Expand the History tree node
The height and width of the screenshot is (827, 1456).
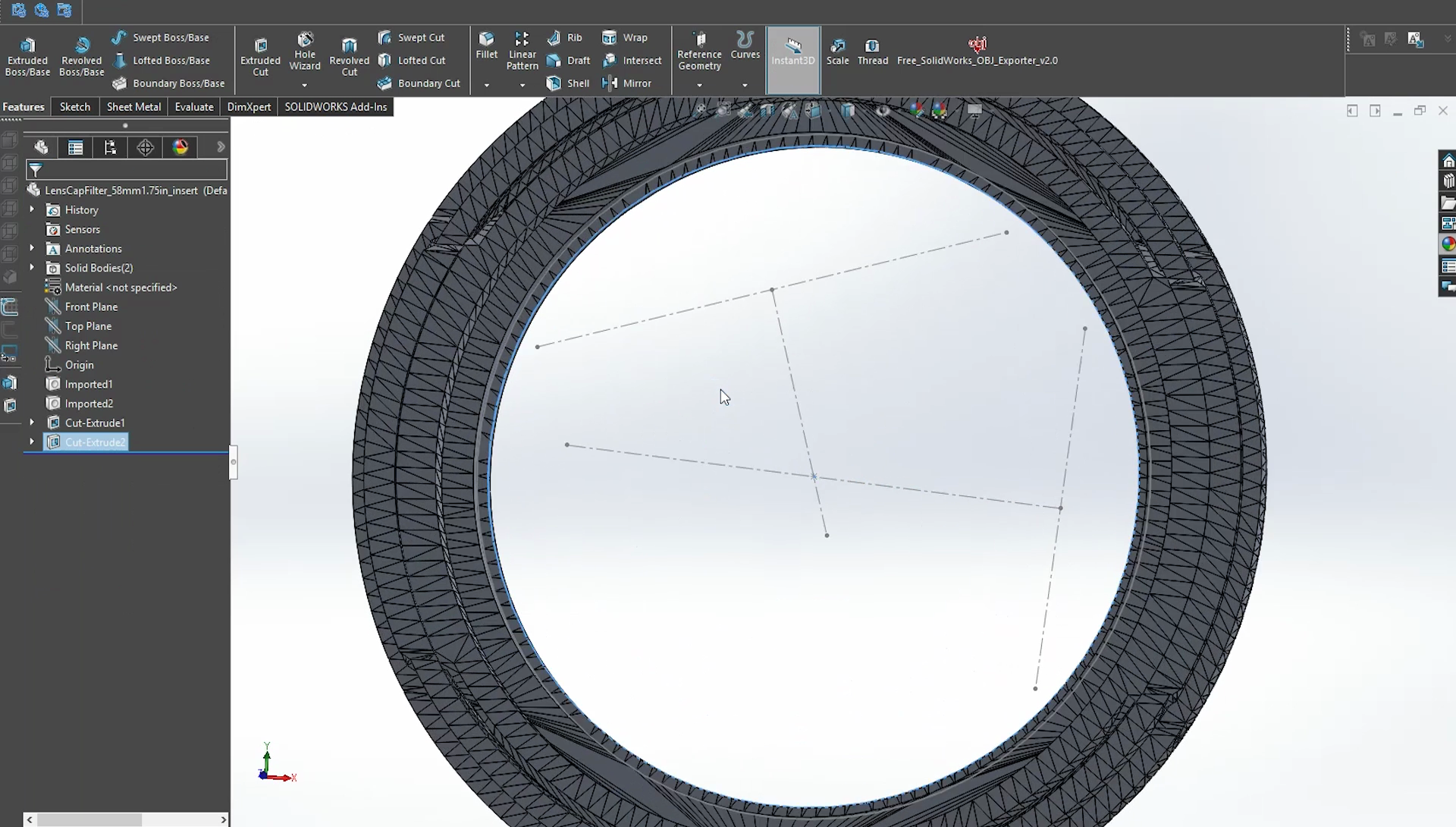tap(32, 209)
